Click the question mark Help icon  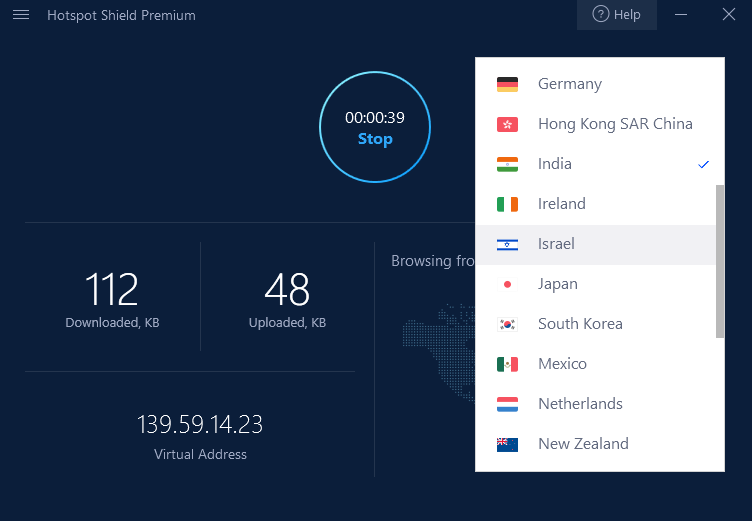600,14
